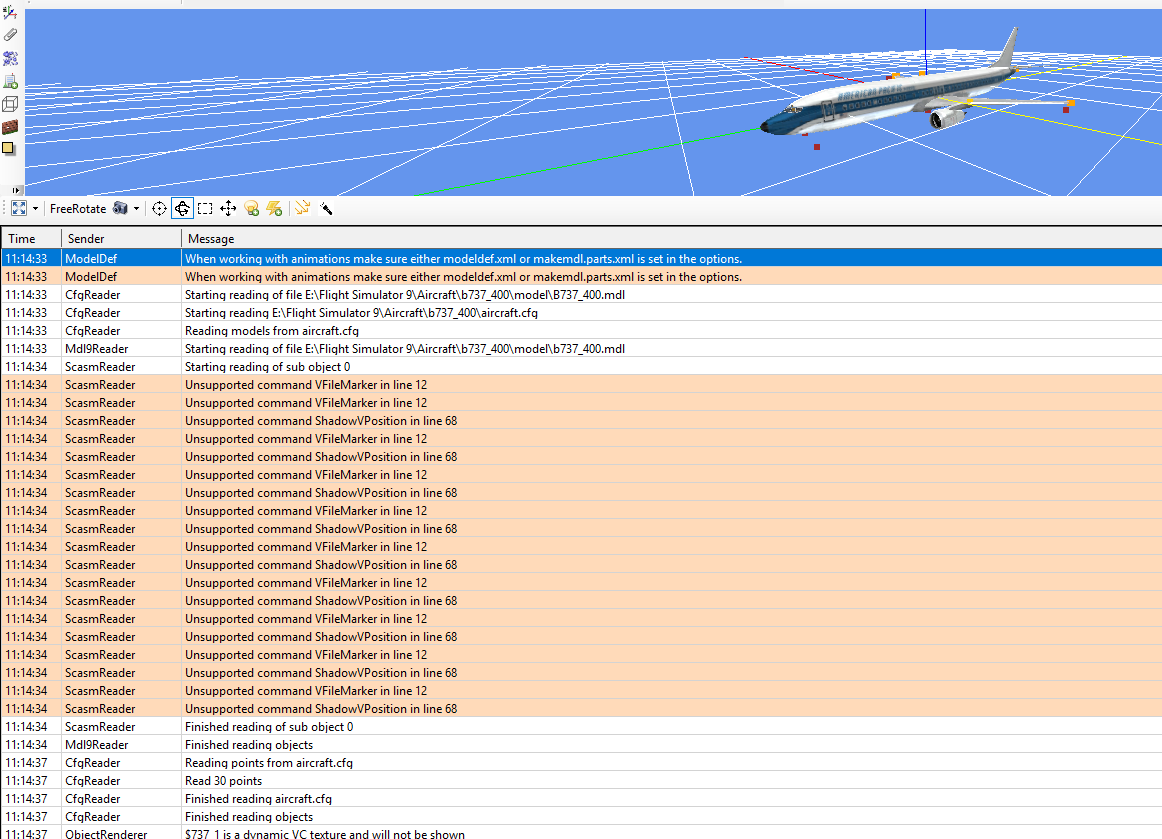The width and height of the screenshot is (1162, 839).
Task: Select the highlighted ModelDef log row
Action: [581, 259]
